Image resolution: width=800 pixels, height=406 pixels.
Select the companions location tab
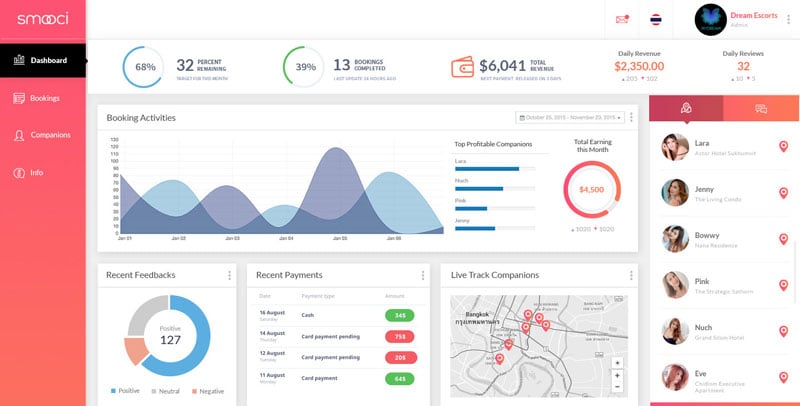point(686,108)
